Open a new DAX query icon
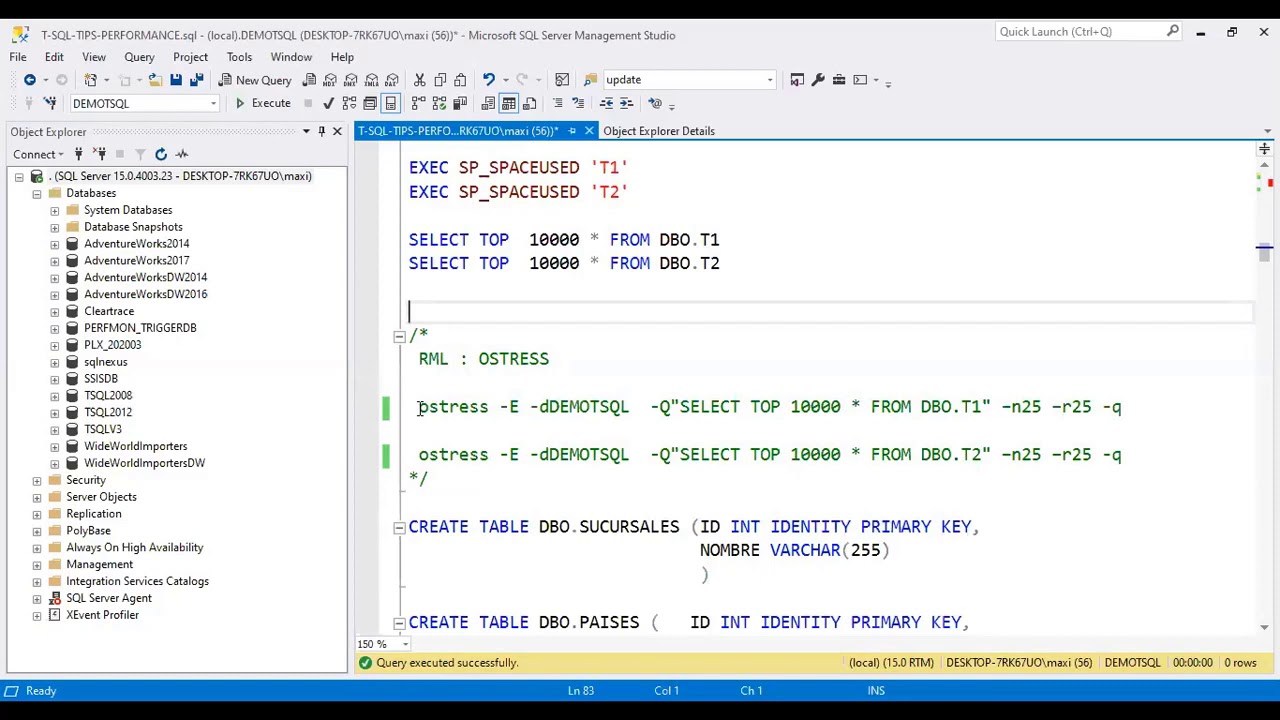The height and width of the screenshot is (720, 1280). pyautogui.click(x=392, y=79)
